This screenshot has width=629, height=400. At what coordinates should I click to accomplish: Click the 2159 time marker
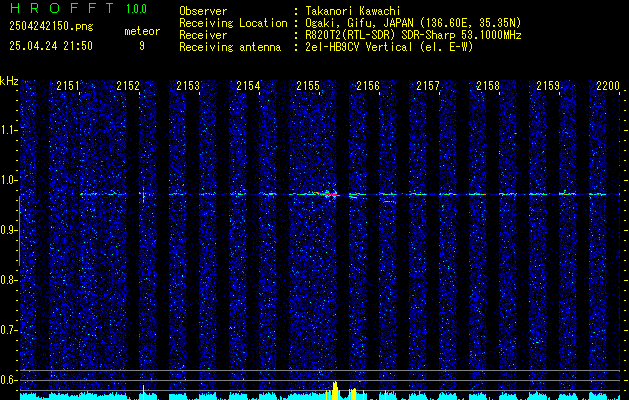click(548, 86)
